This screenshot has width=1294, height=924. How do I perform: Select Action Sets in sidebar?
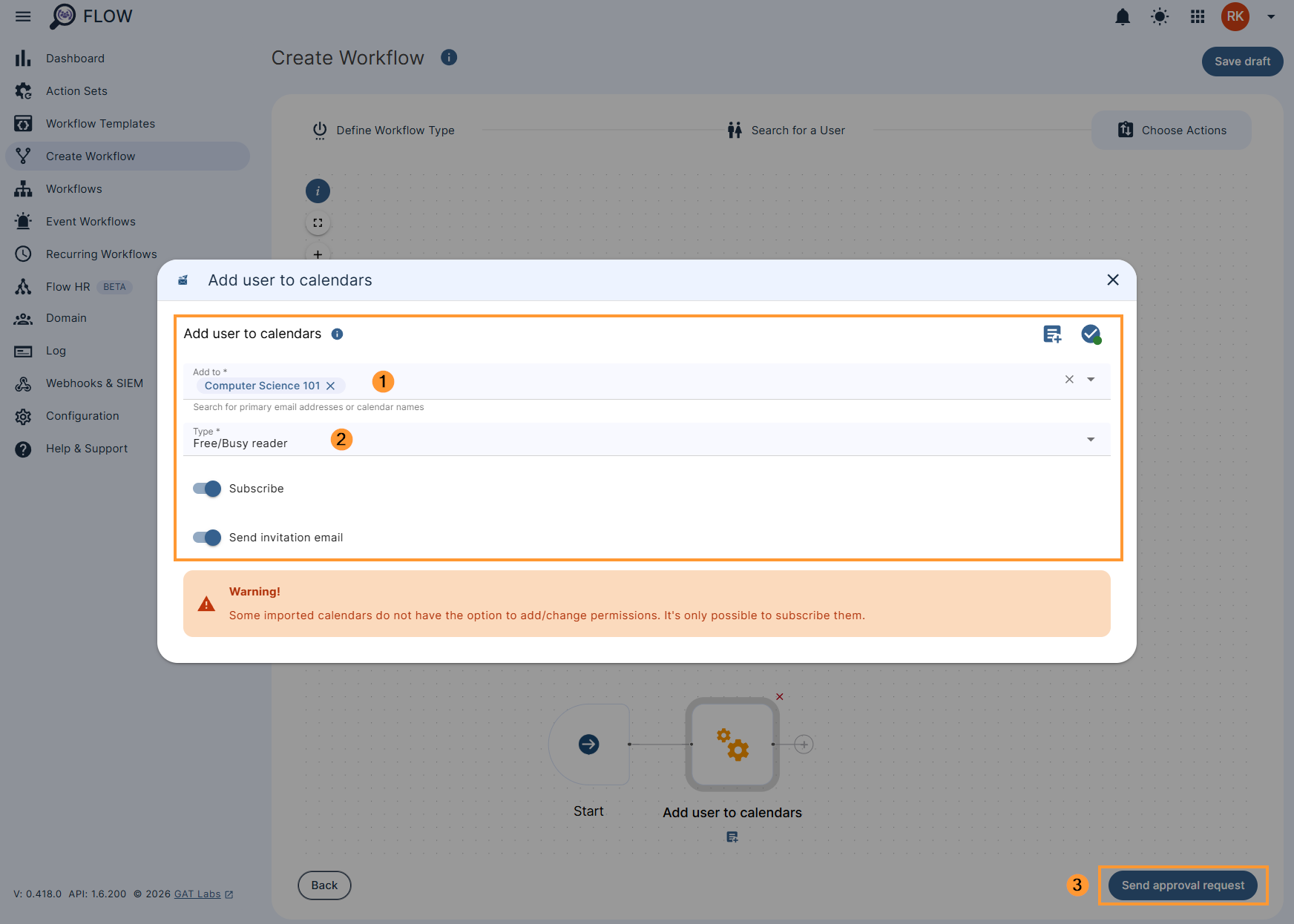click(76, 90)
